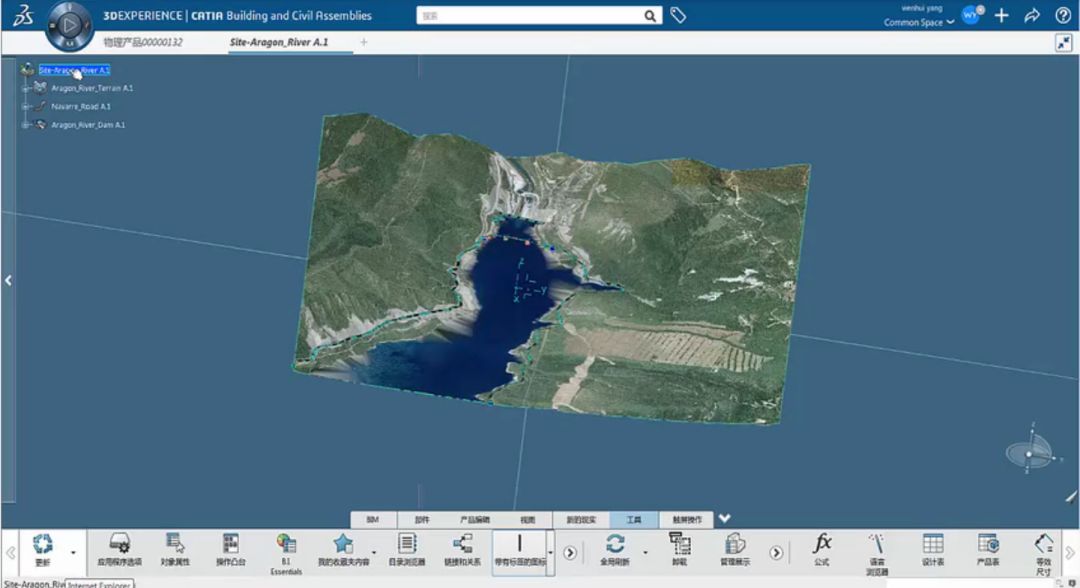Toggle the collapse view button at top right
Screen dimensions: 1080x588
pos(1063,43)
